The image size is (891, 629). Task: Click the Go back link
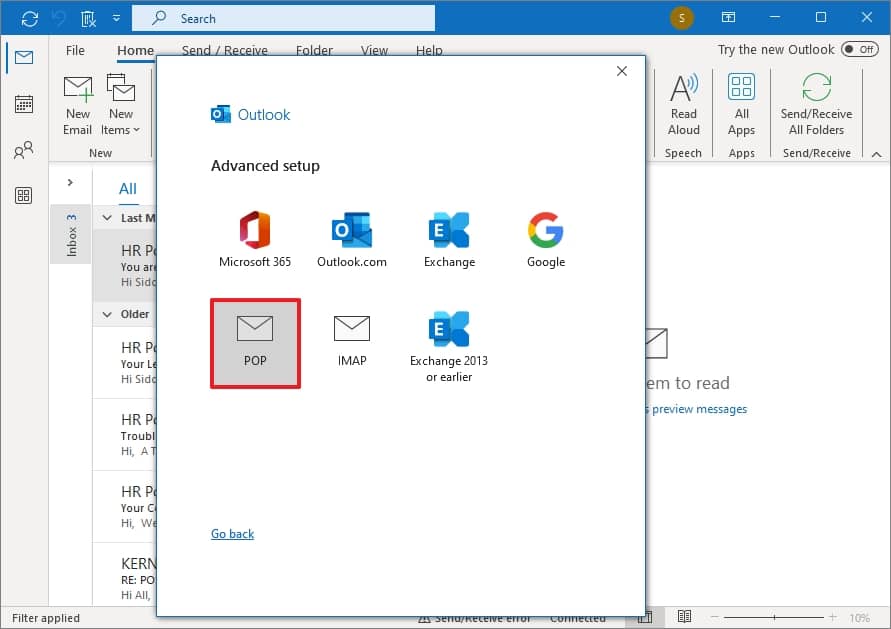coord(232,534)
